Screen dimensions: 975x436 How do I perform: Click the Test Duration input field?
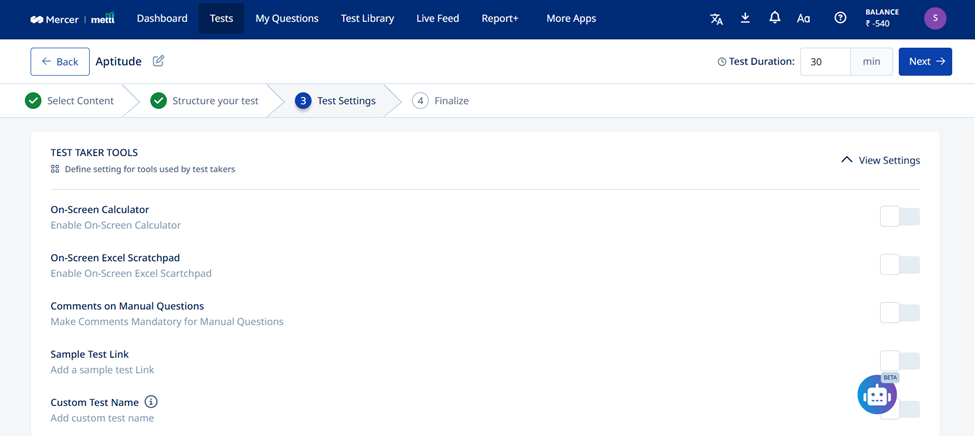tap(825, 62)
